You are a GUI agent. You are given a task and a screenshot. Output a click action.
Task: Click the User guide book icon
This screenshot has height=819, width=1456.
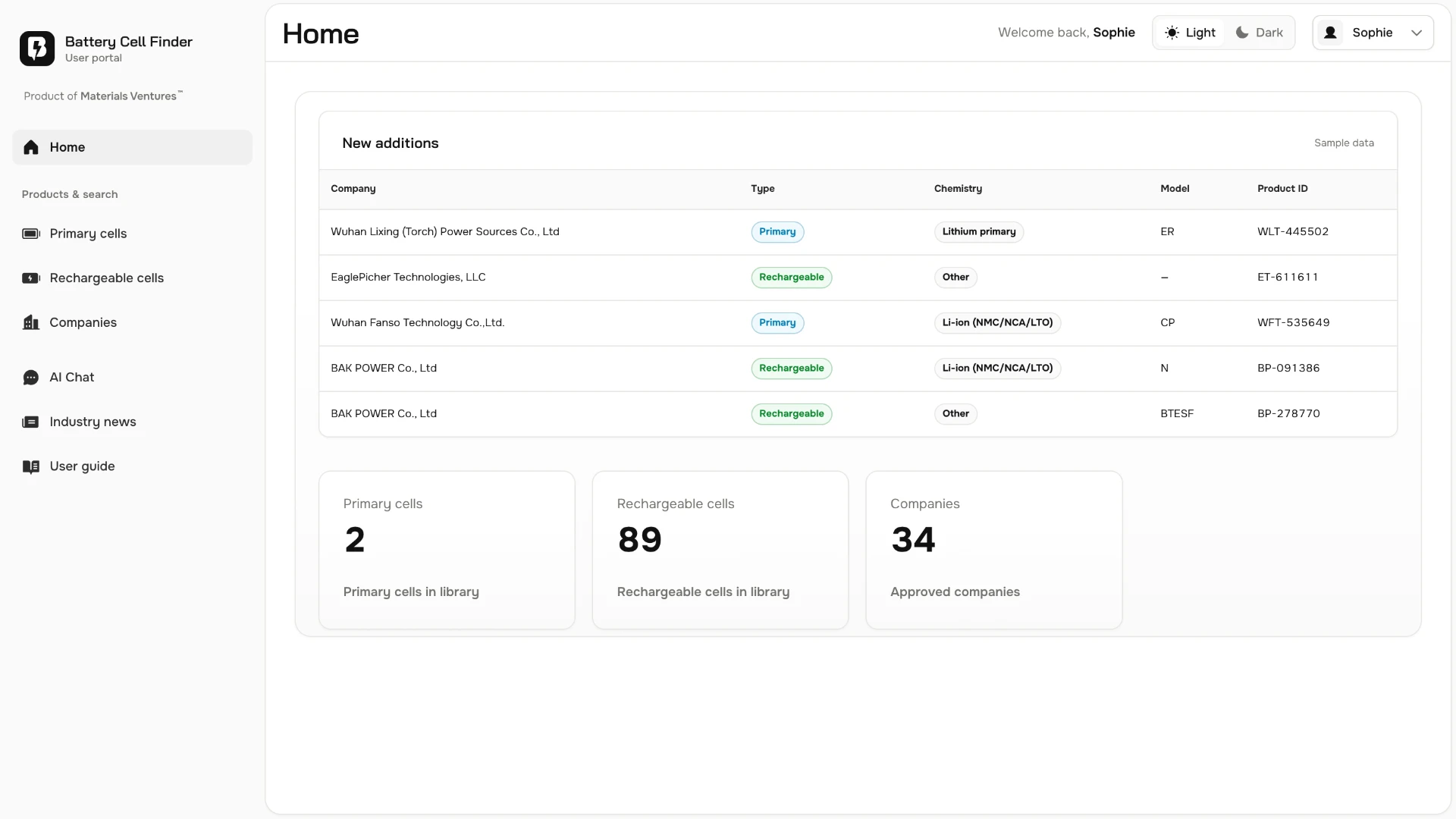click(x=31, y=466)
